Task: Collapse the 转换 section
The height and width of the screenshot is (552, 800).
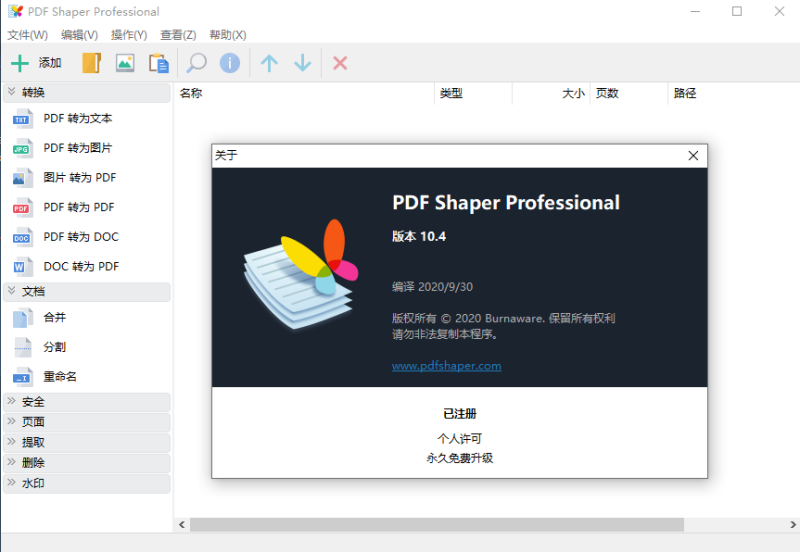Action: pyautogui.click(x=87, y=92)
